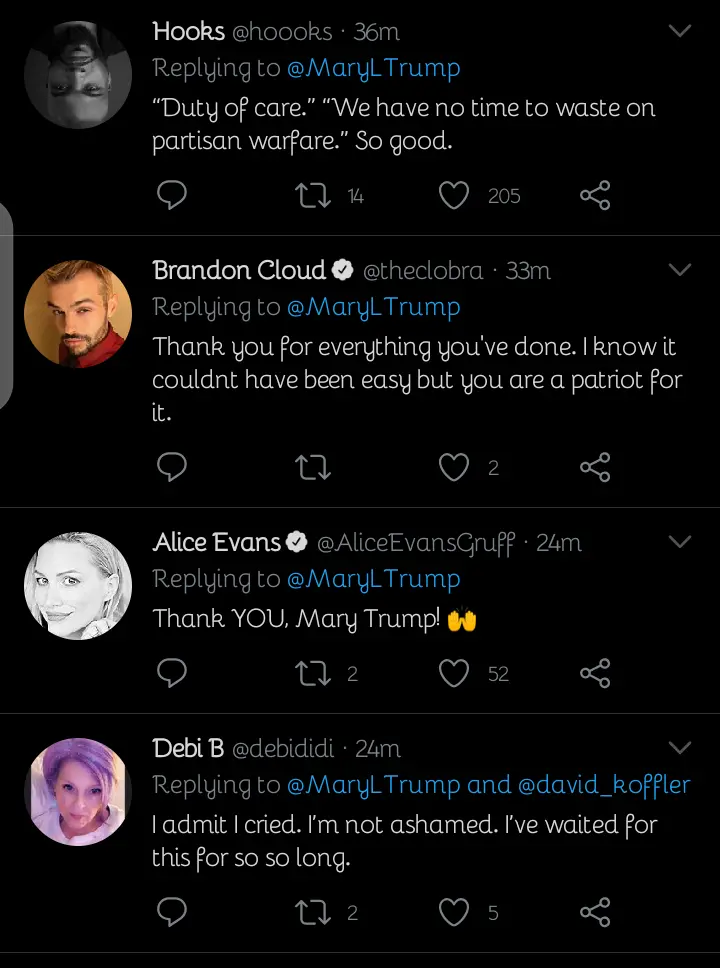Open Debi B's profile avatar
Image resolution: width=720 pixels, height=968 pixels.
[x=78, y=792]
